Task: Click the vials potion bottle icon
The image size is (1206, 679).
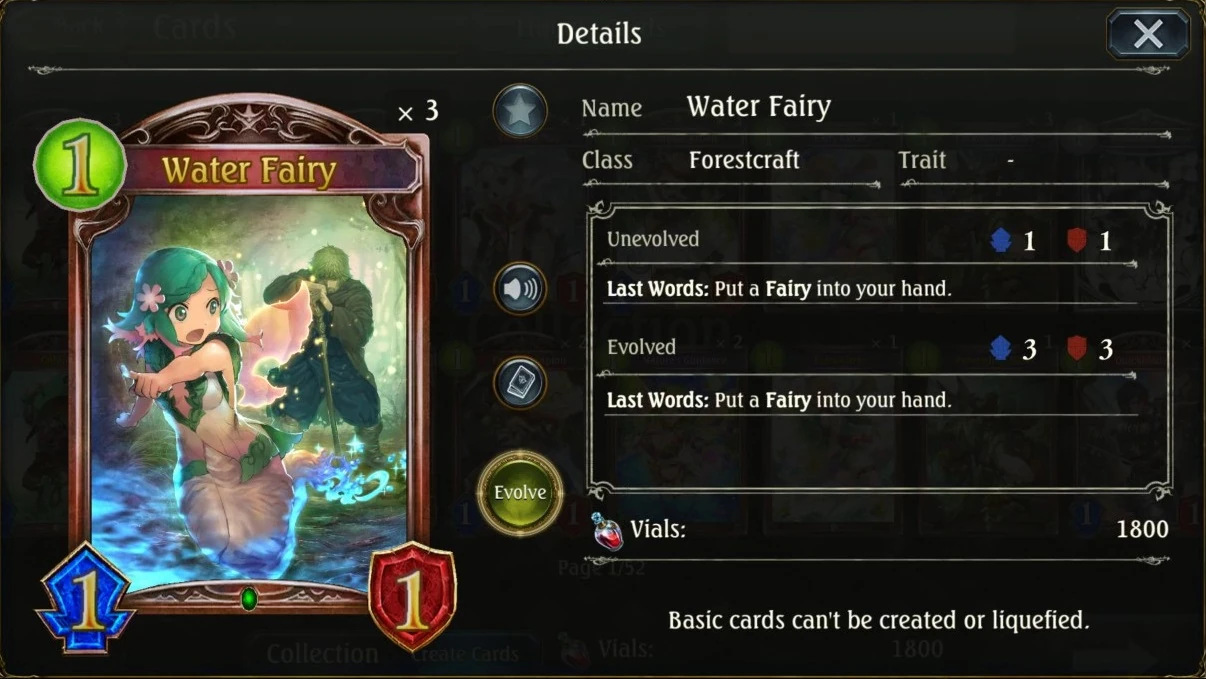Action: pos(606,531)
